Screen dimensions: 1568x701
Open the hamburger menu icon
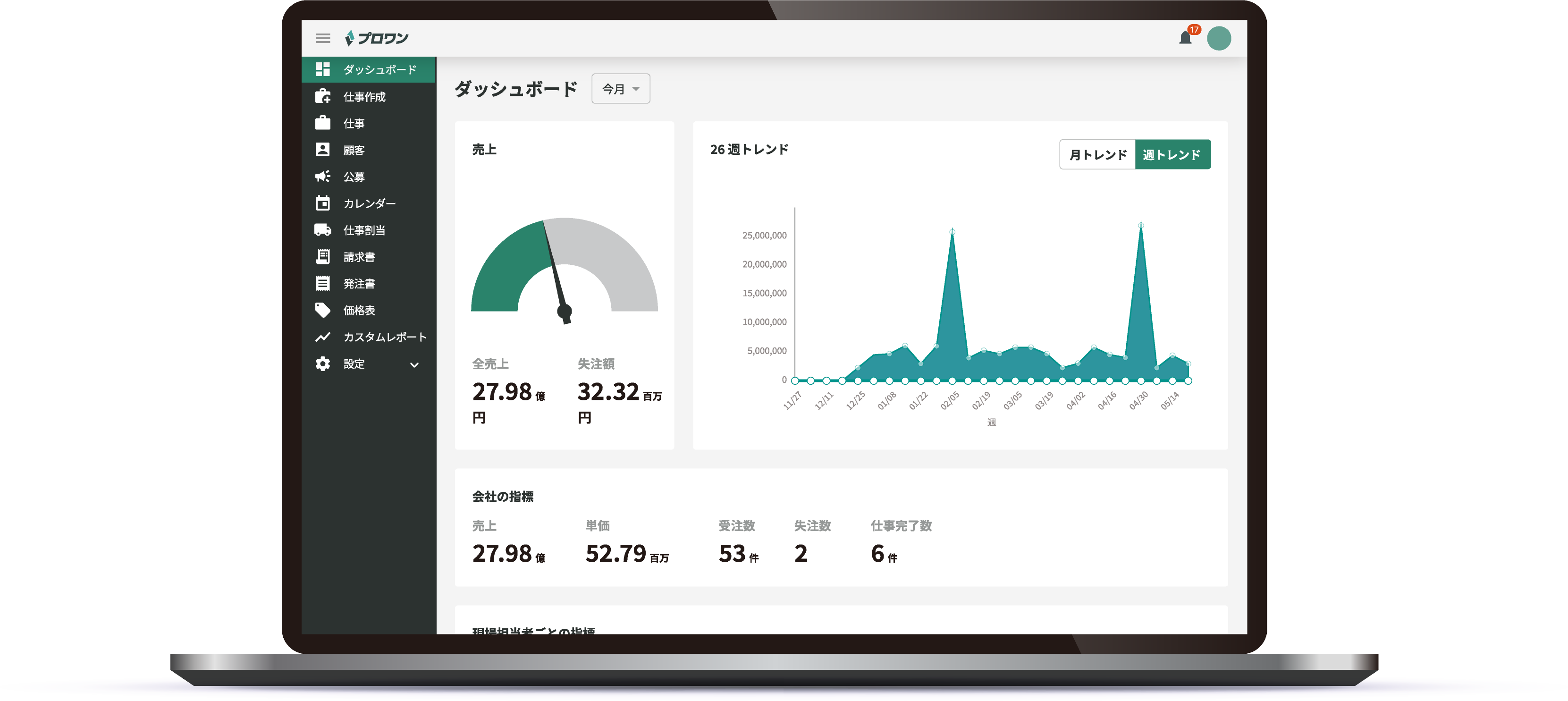[x=322, y=38]
